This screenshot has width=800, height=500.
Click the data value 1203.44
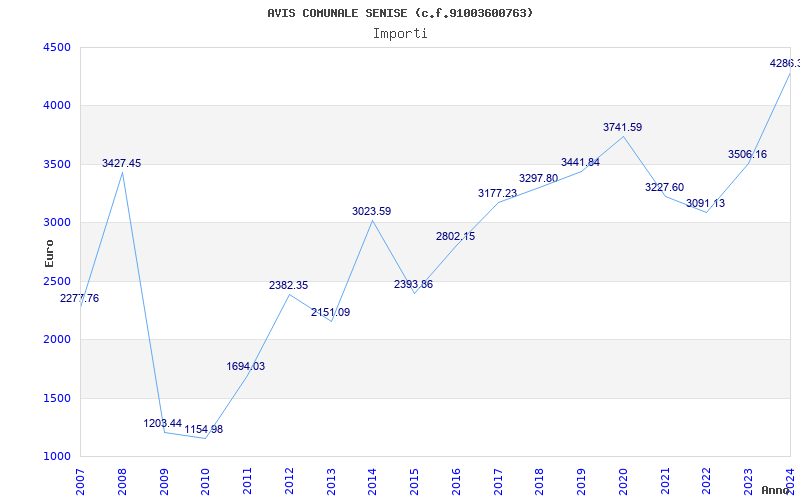(x=163, y=423)
